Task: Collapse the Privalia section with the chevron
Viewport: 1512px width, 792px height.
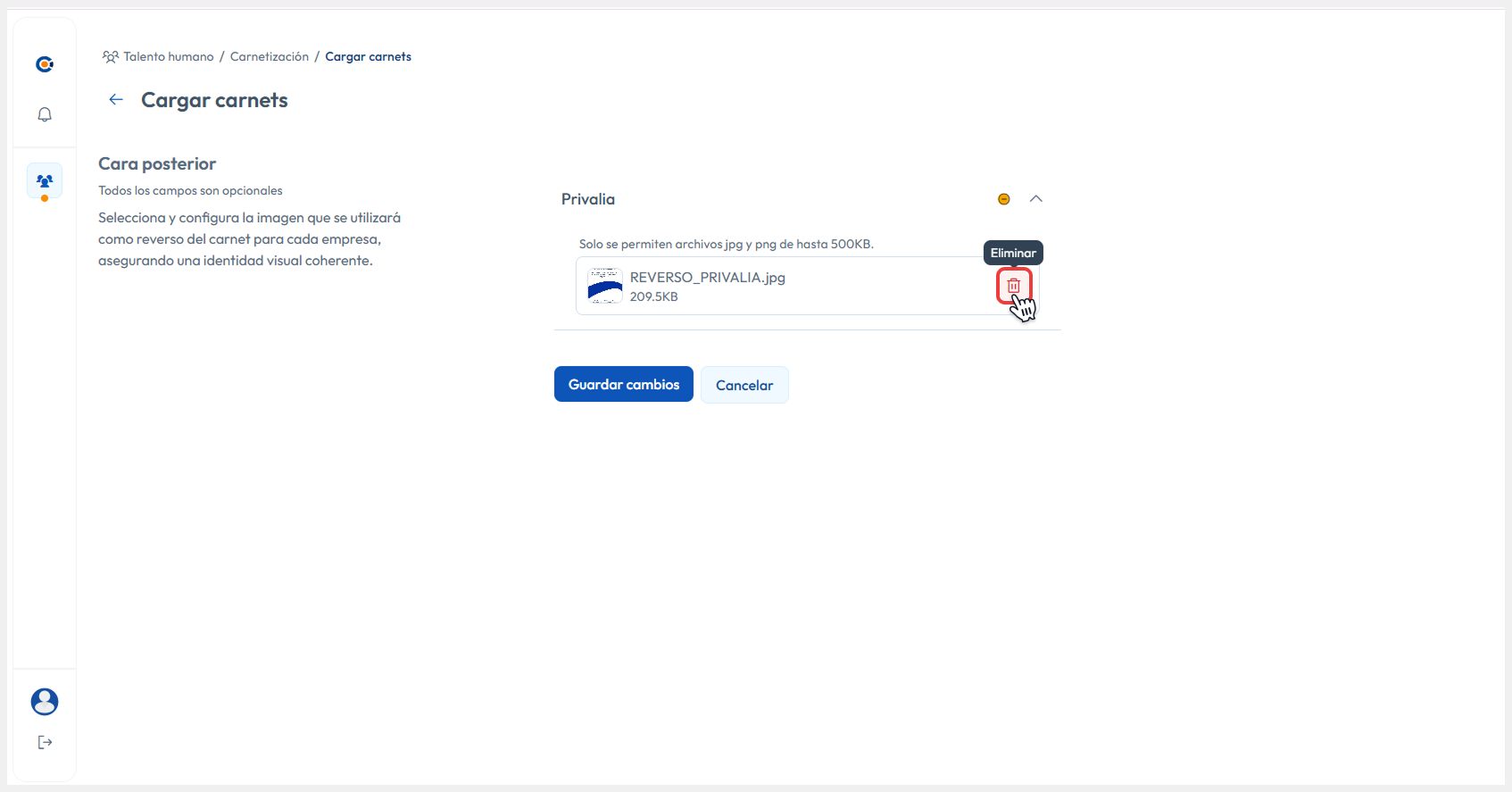Action: [1036, 199]
